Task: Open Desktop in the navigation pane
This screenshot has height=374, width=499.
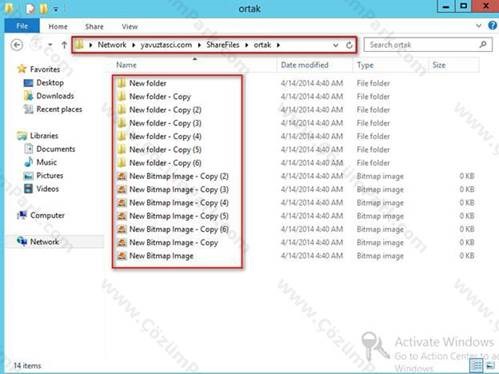Action: [x=50, y=83]
